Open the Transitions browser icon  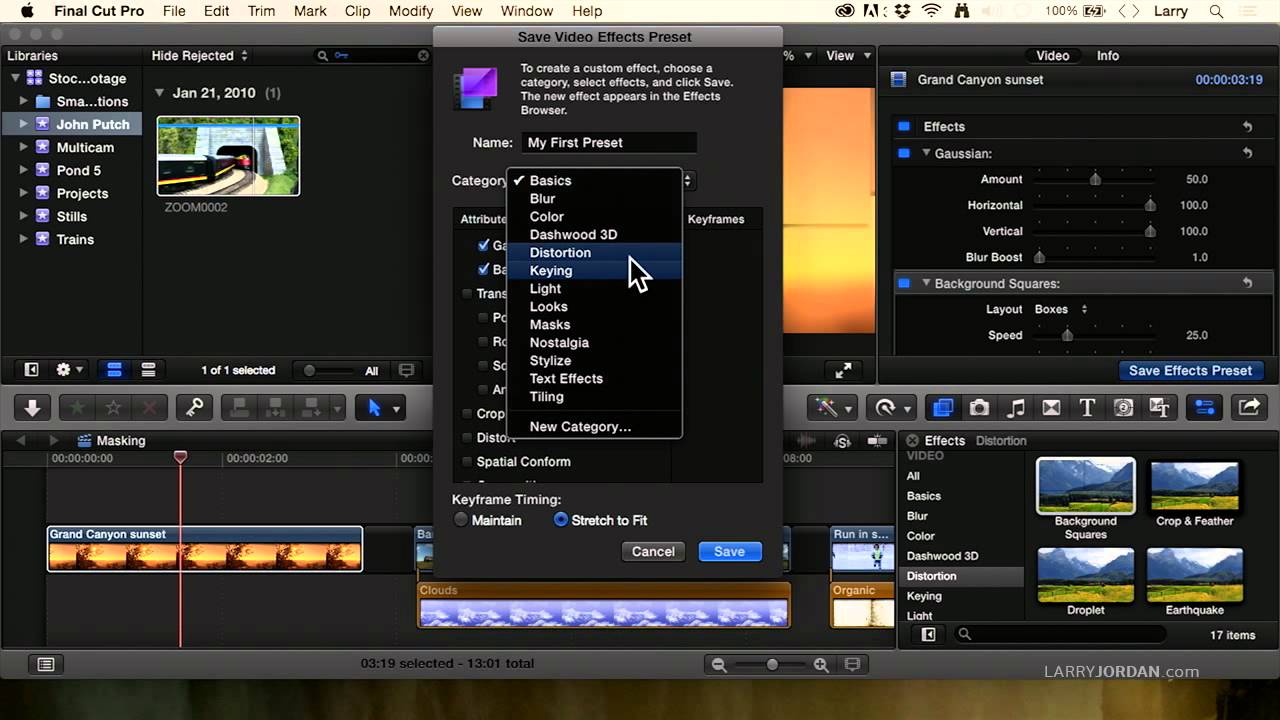click(1051, 407)
